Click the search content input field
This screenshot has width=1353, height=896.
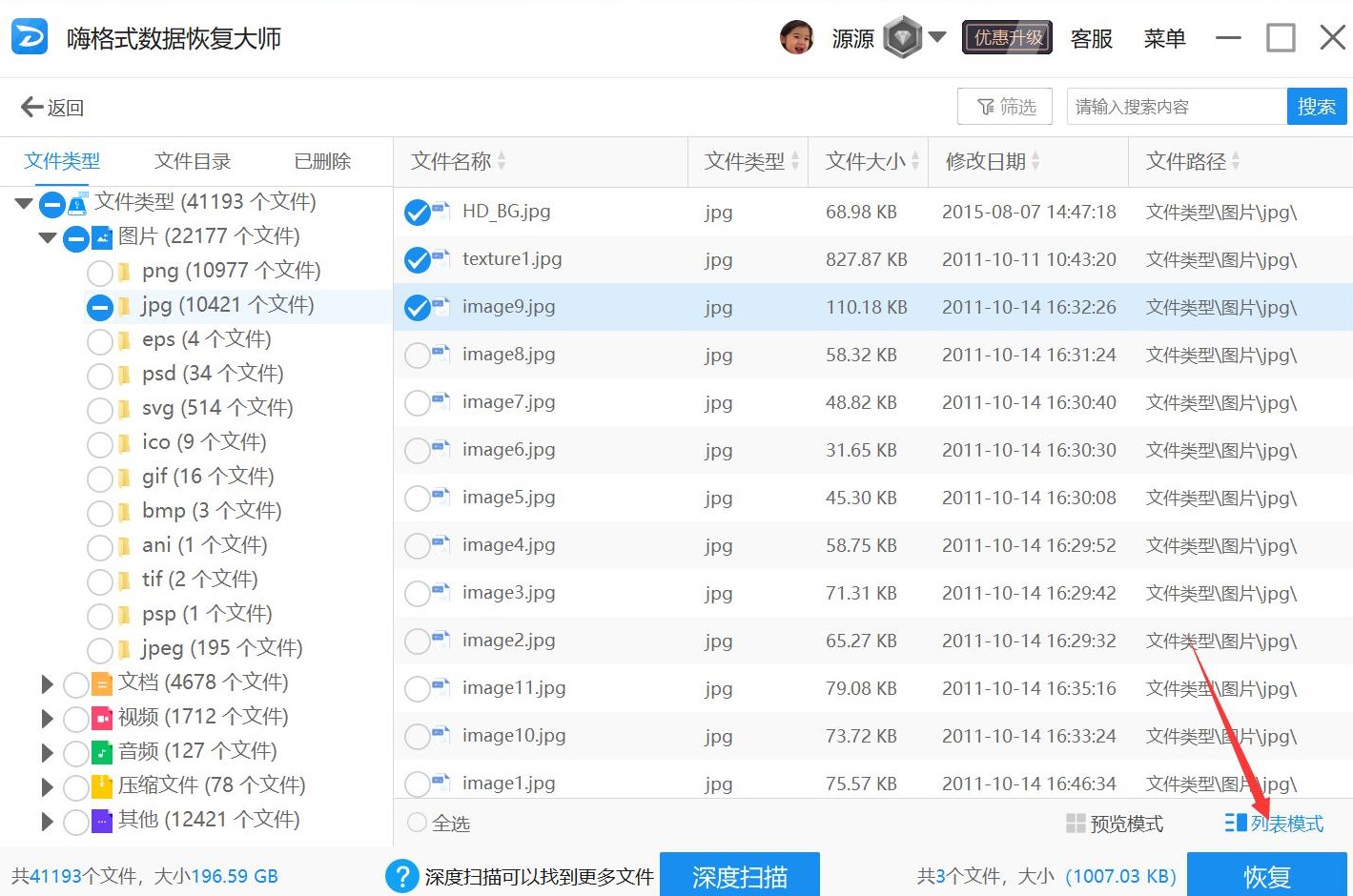coord(1176,107)
